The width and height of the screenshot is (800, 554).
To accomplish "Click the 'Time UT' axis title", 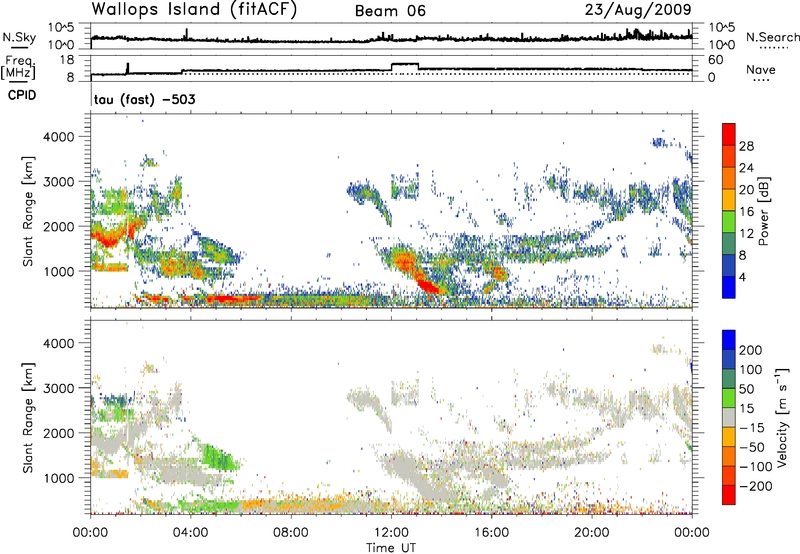I will pos(391,547).
